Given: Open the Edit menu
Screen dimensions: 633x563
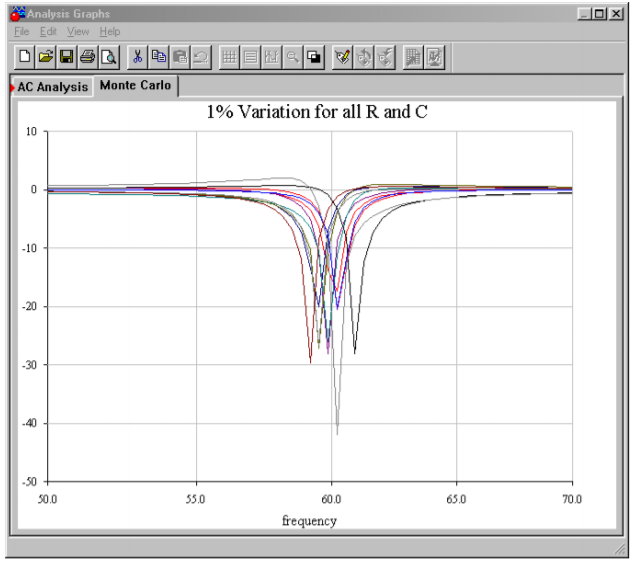Looking at the screenshot, I should 48,32.
